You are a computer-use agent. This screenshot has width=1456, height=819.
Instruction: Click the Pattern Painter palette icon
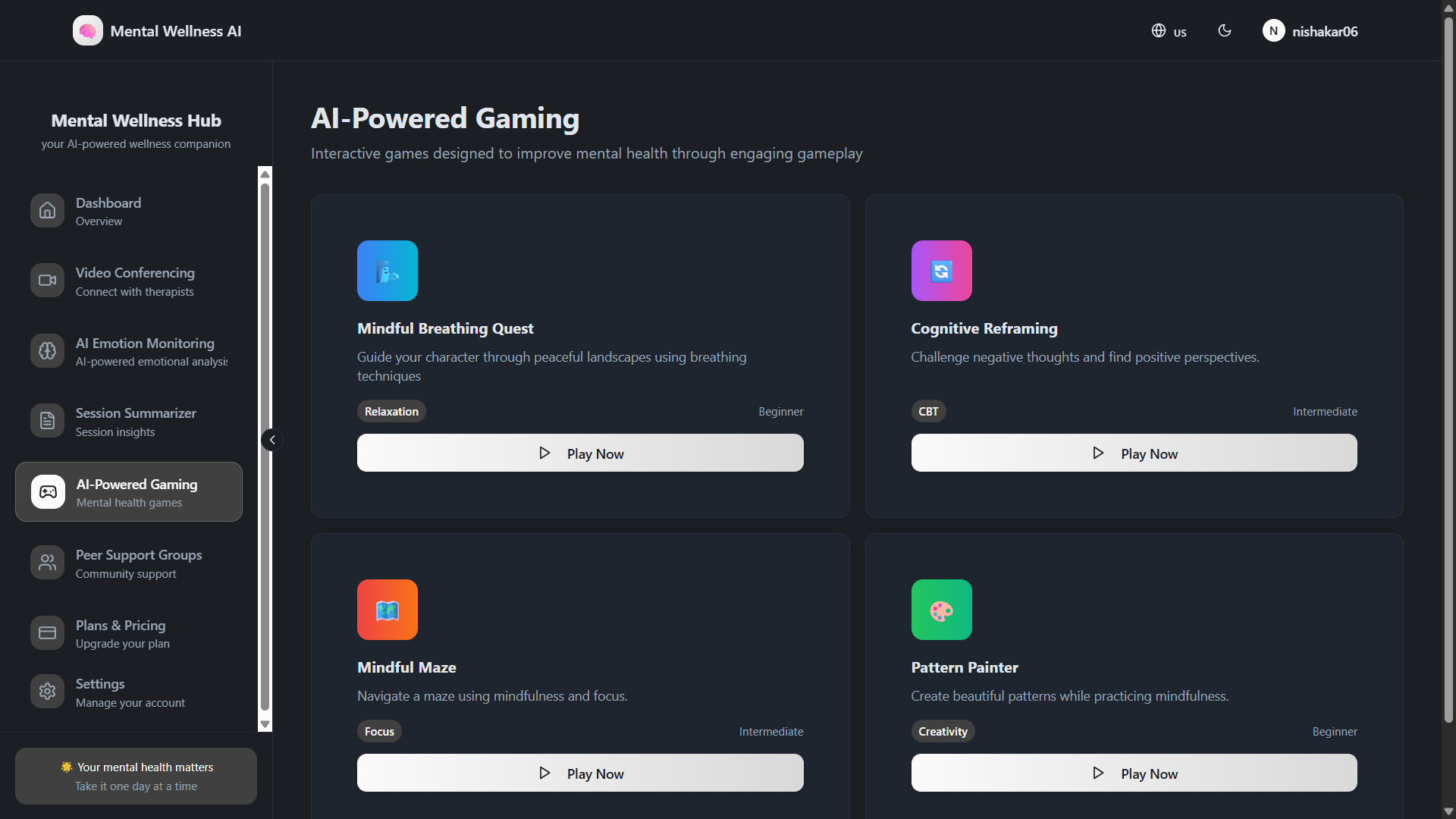click(941, 610)
